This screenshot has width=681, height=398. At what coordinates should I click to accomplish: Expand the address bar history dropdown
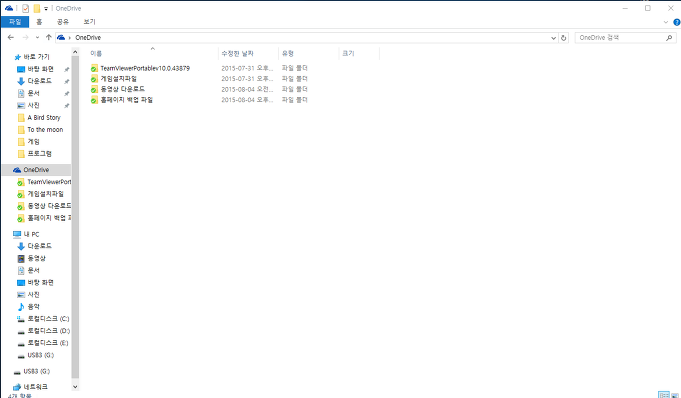pyautogui.click(x=553, y=38)
